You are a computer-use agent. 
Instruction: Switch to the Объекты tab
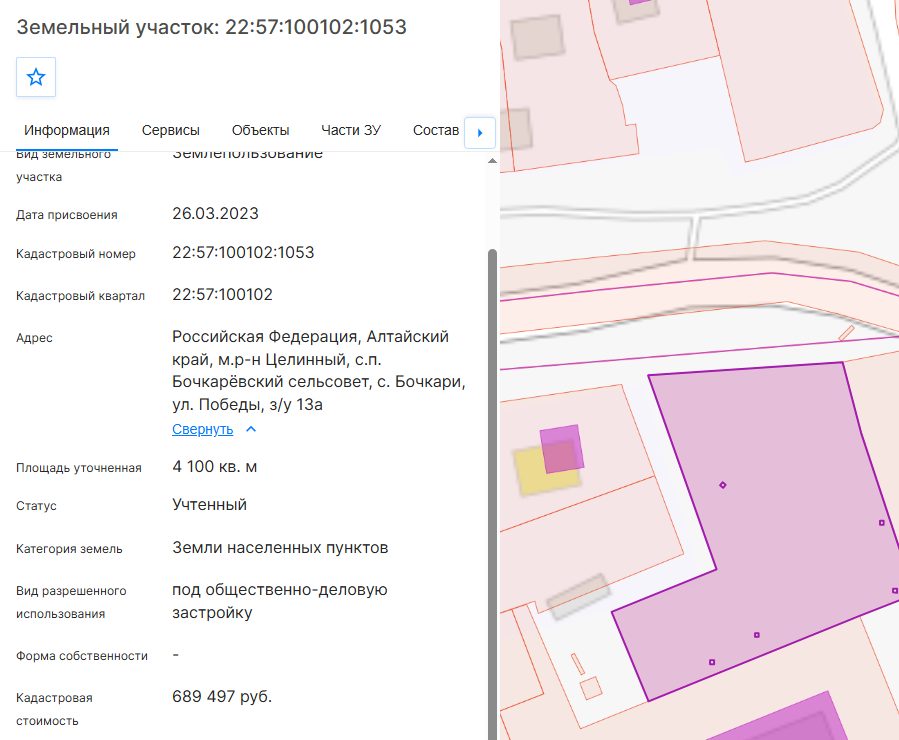[x=260, y=130]
